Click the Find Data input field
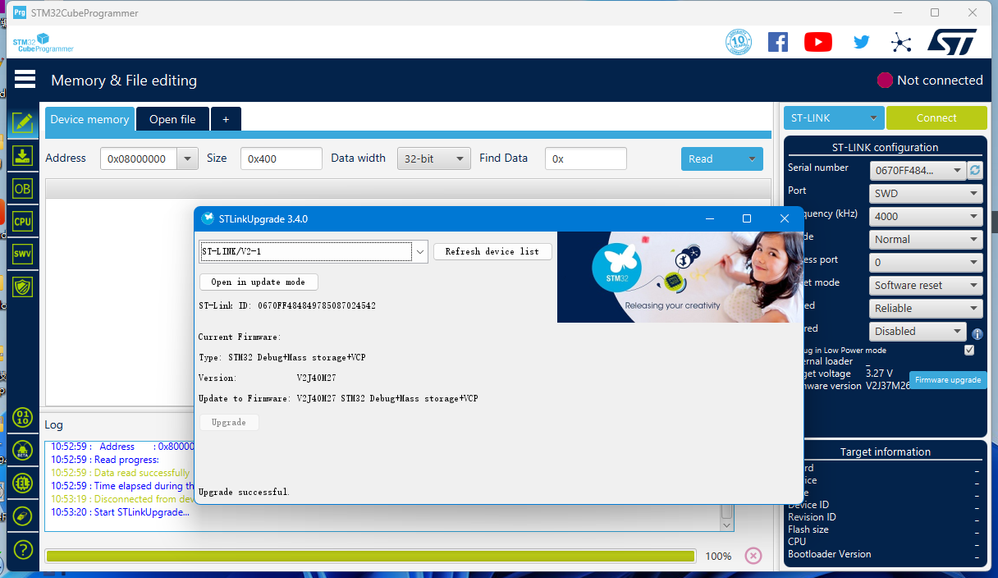 pos(586,159)
